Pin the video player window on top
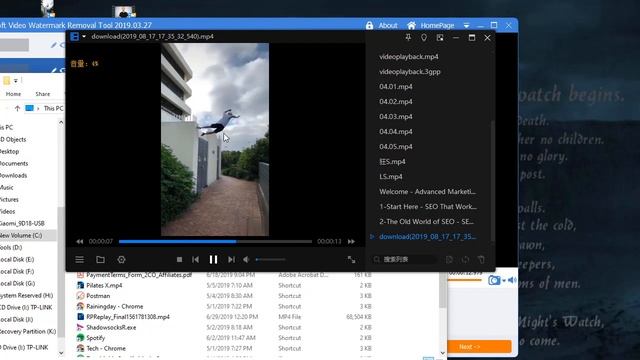The image size is (640, 360). (408, 38)
